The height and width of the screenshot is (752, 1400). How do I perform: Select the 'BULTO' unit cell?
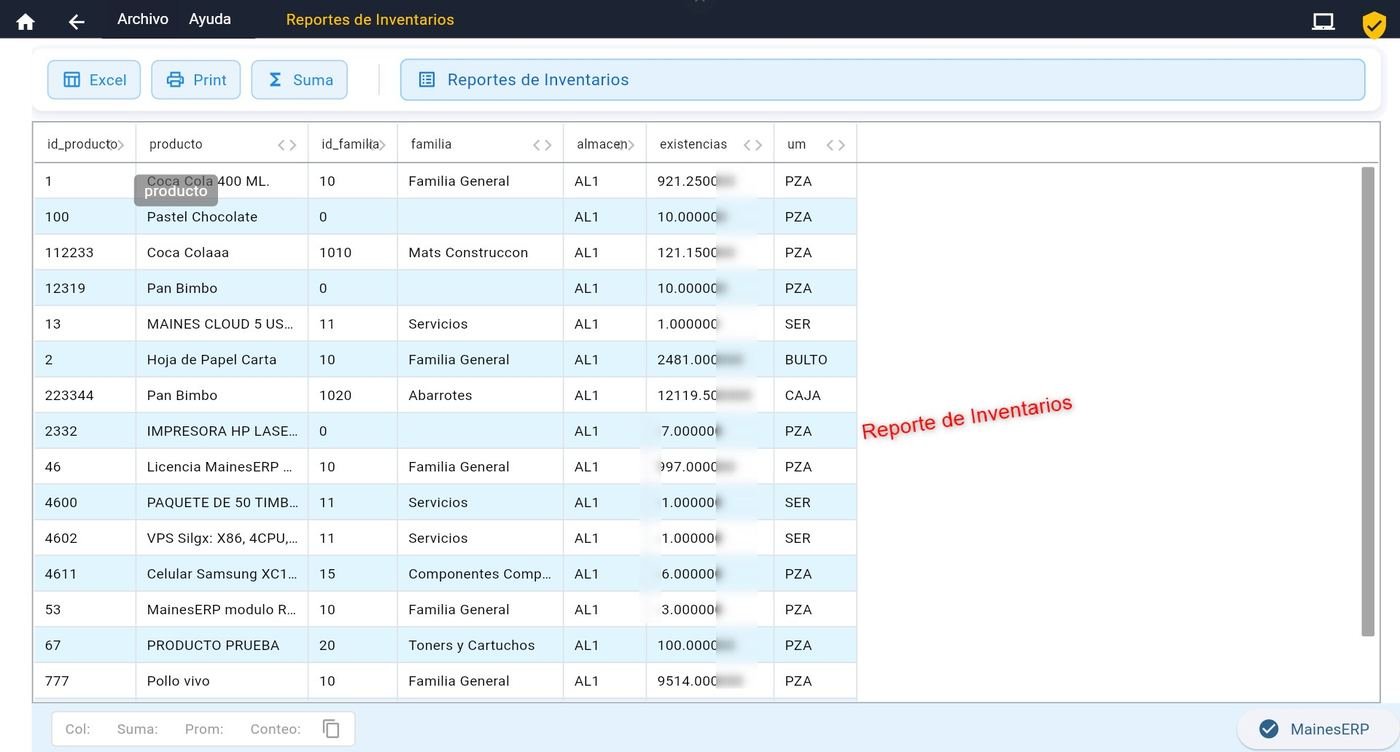point(815,360)
